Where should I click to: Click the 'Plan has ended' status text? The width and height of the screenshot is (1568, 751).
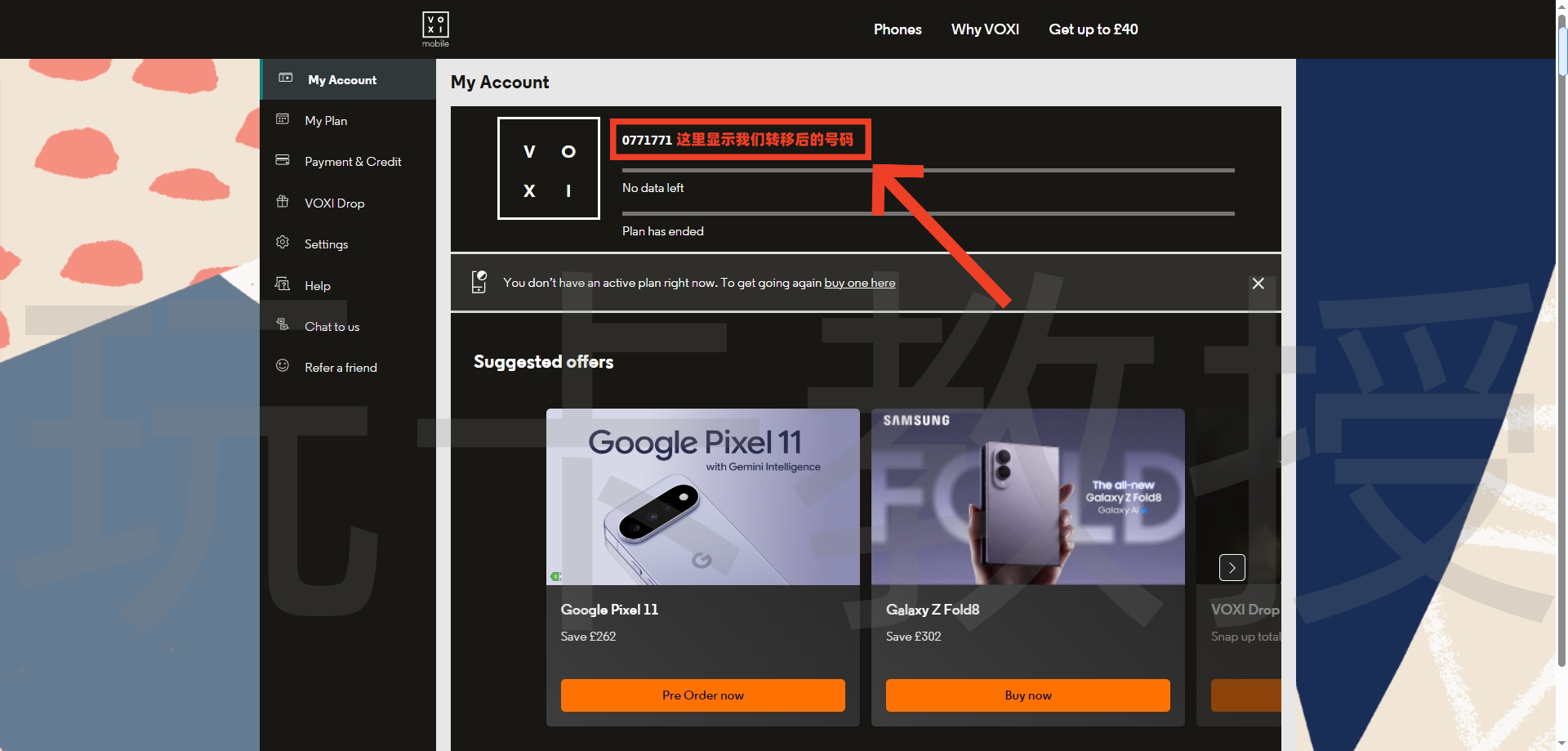coord(663,231)
